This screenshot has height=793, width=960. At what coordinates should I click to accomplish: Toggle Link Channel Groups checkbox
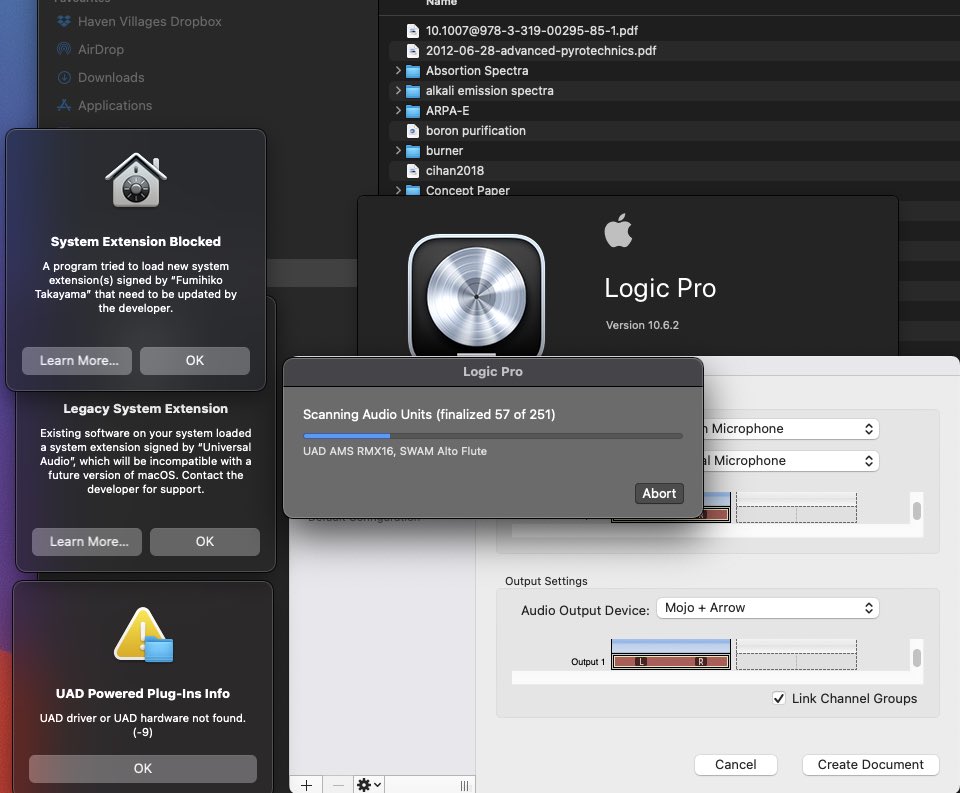coord(779,698)
